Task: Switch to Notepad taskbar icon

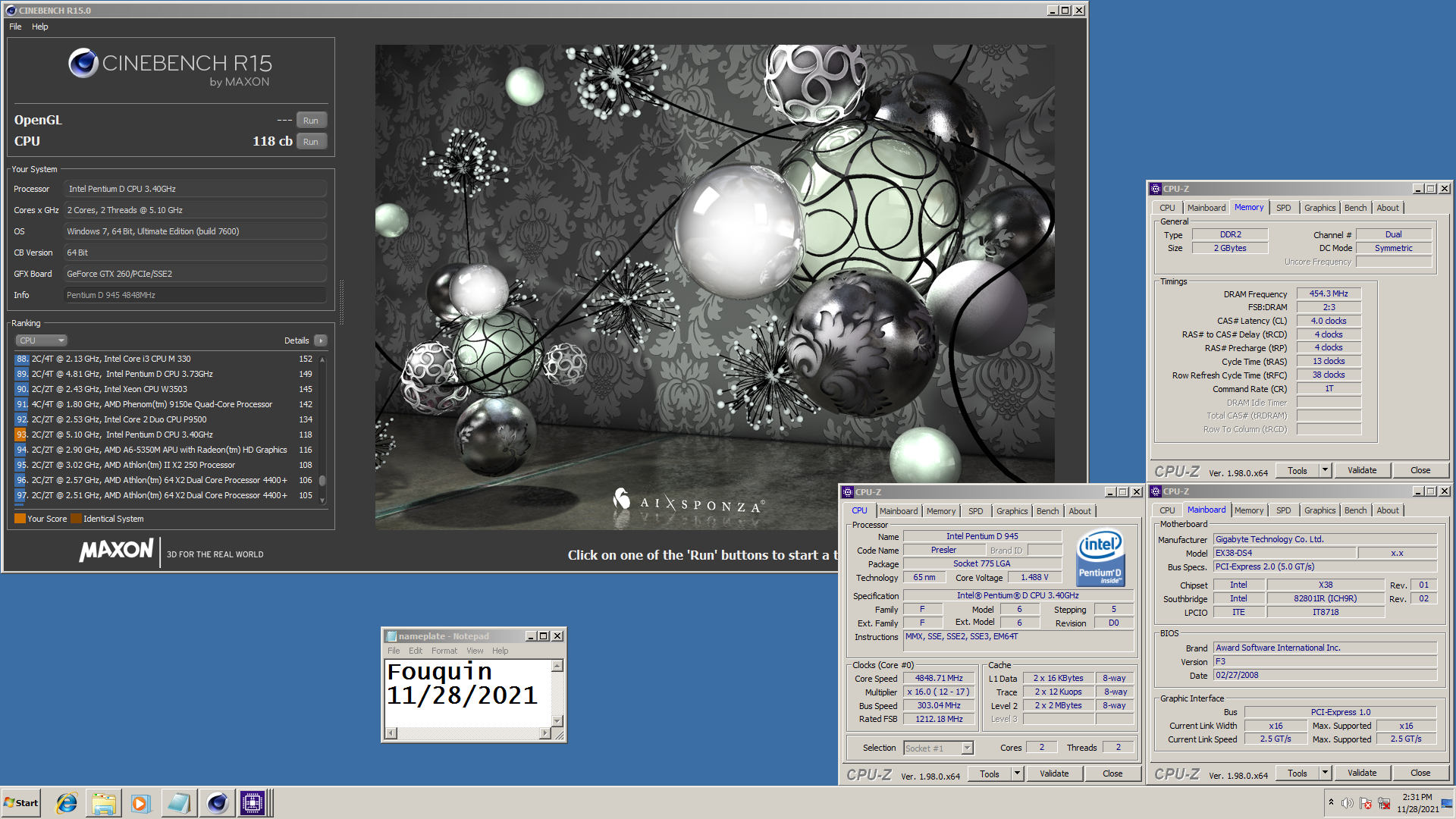Action: (179, 803)
